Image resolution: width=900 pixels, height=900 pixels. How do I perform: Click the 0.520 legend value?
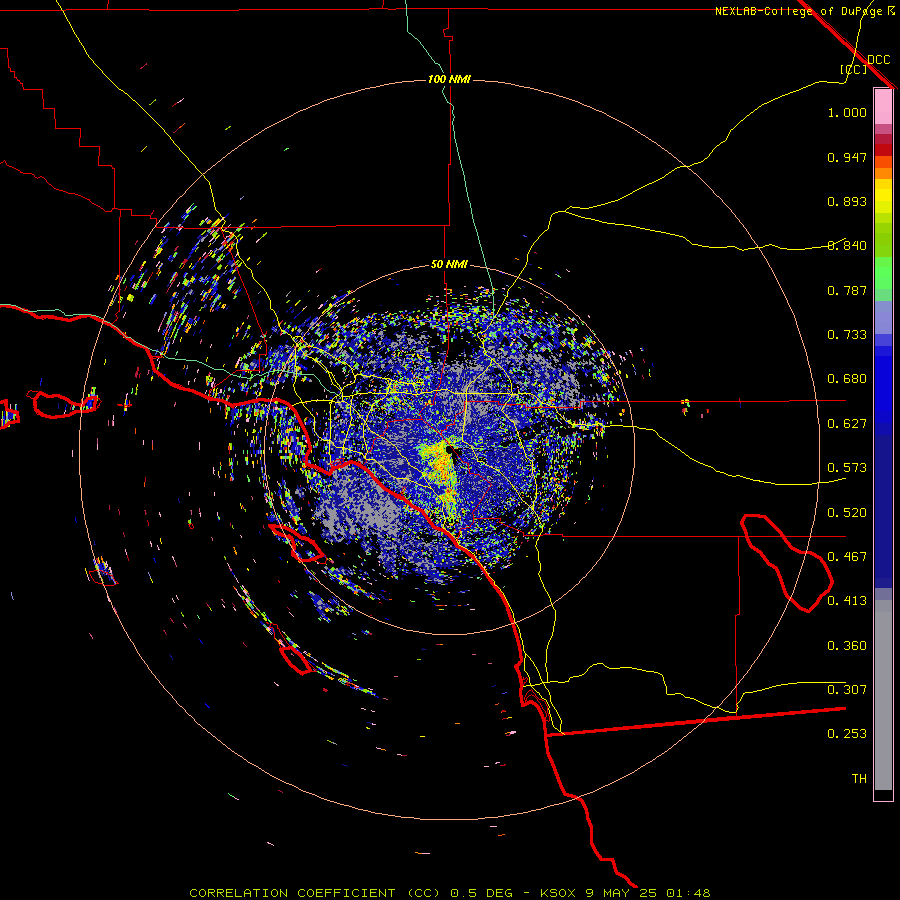point(847,513)
